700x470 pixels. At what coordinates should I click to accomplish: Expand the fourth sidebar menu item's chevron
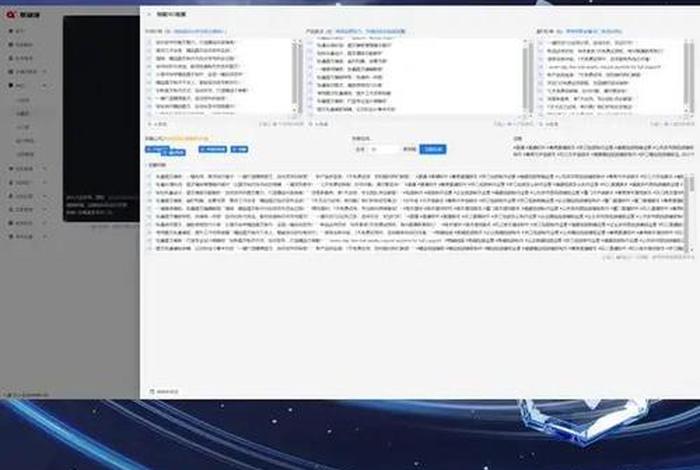point(45,71)
